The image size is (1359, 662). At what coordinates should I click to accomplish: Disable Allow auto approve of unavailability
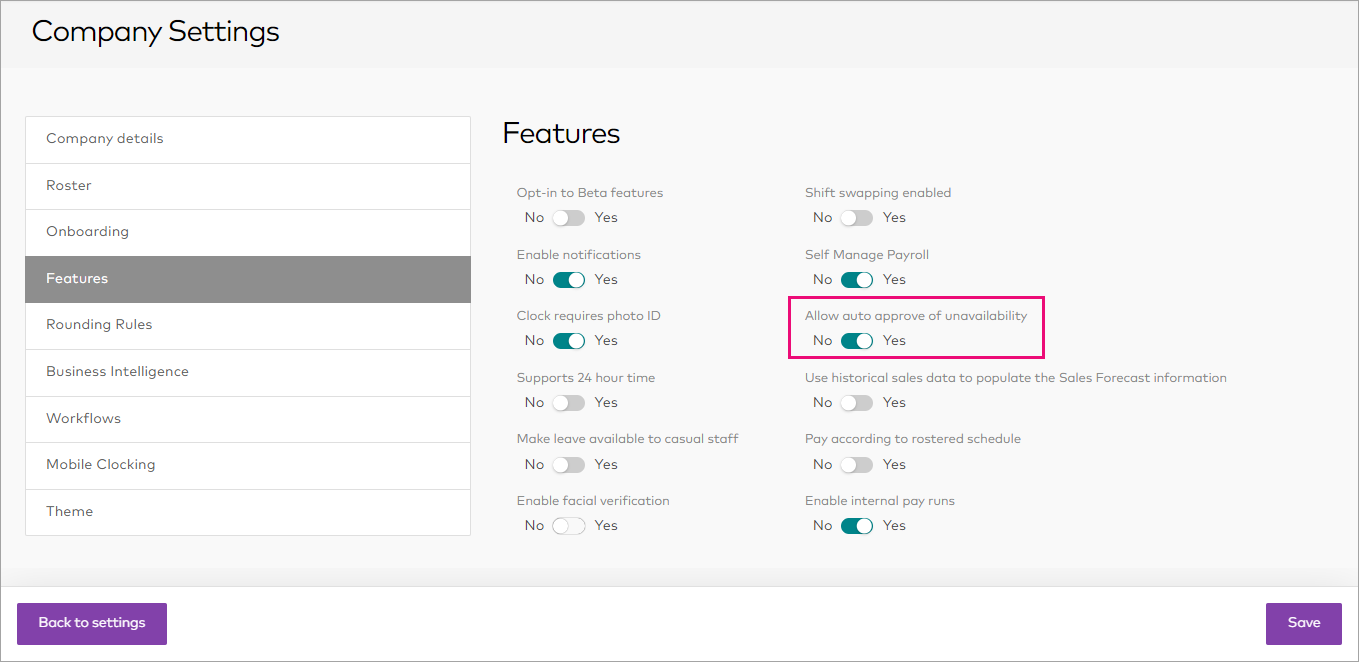(x=856, y=341)
